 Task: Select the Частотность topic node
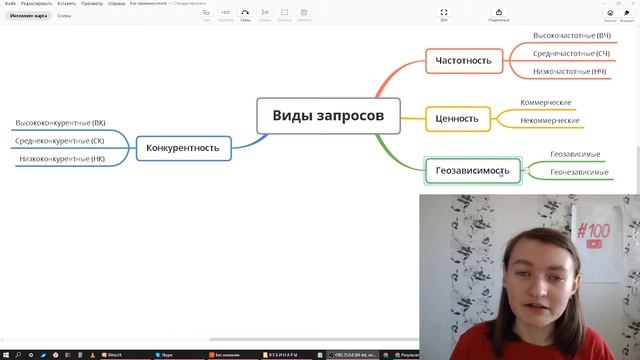(x=464, y=61)
